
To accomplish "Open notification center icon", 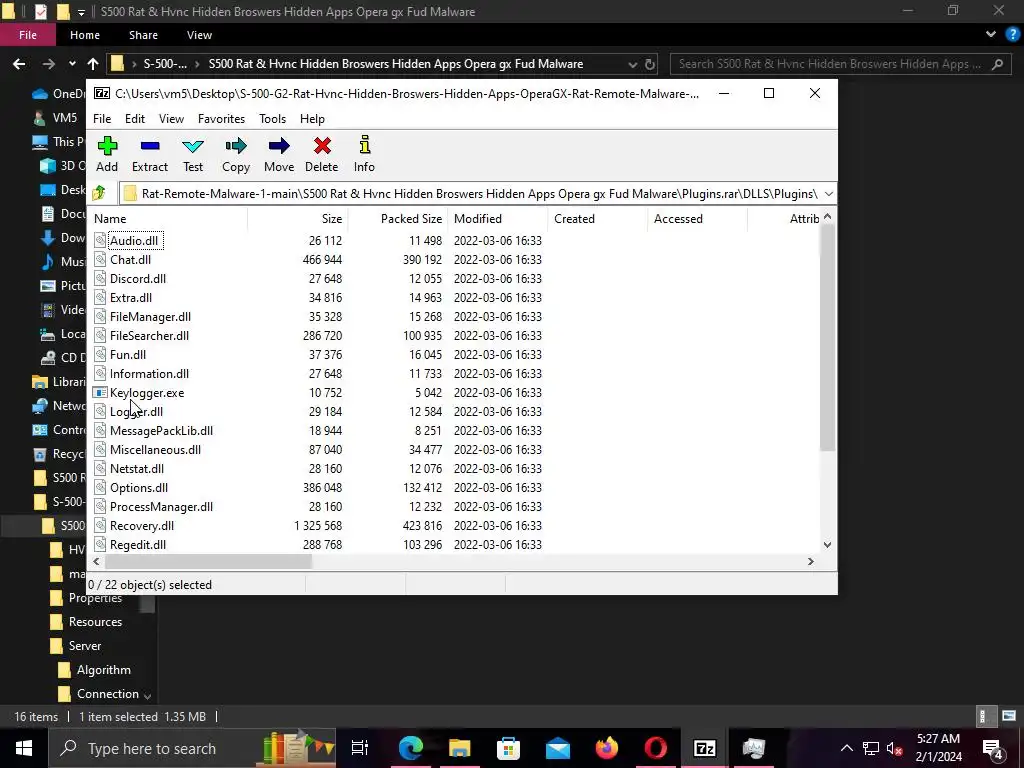I will [x=992, y=748].
